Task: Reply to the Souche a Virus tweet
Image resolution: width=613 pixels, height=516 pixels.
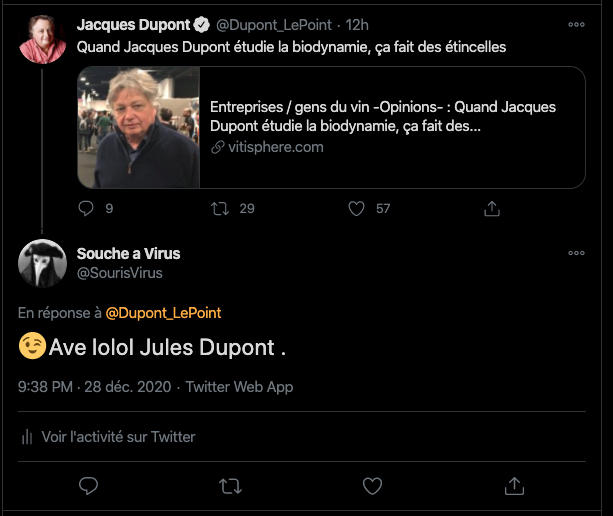Action: [88, 486]
